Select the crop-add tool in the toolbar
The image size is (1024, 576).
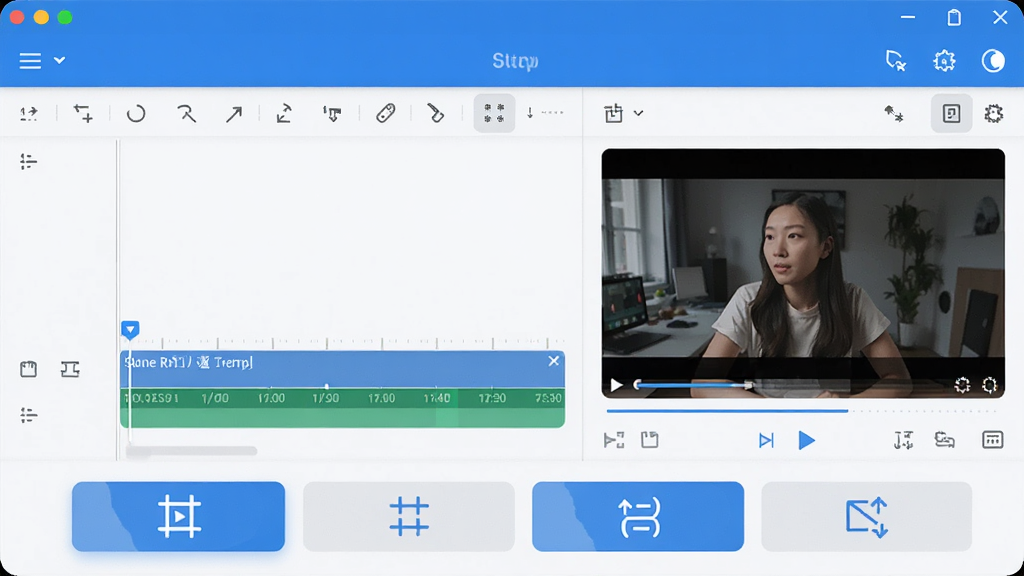pyautogui.click(x=83, y=114)
